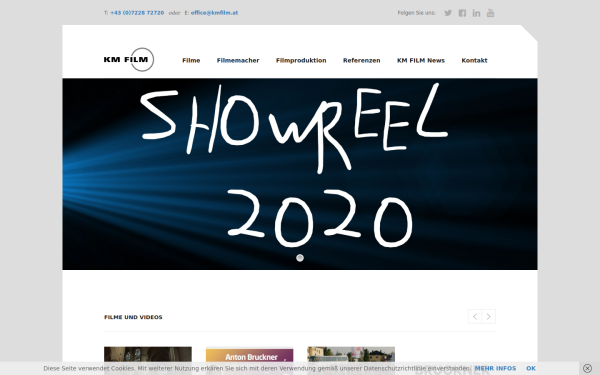Open the Anton Bruckner film thumbnail
This screenshot has width=600, height=375.
tap(249, 354)
